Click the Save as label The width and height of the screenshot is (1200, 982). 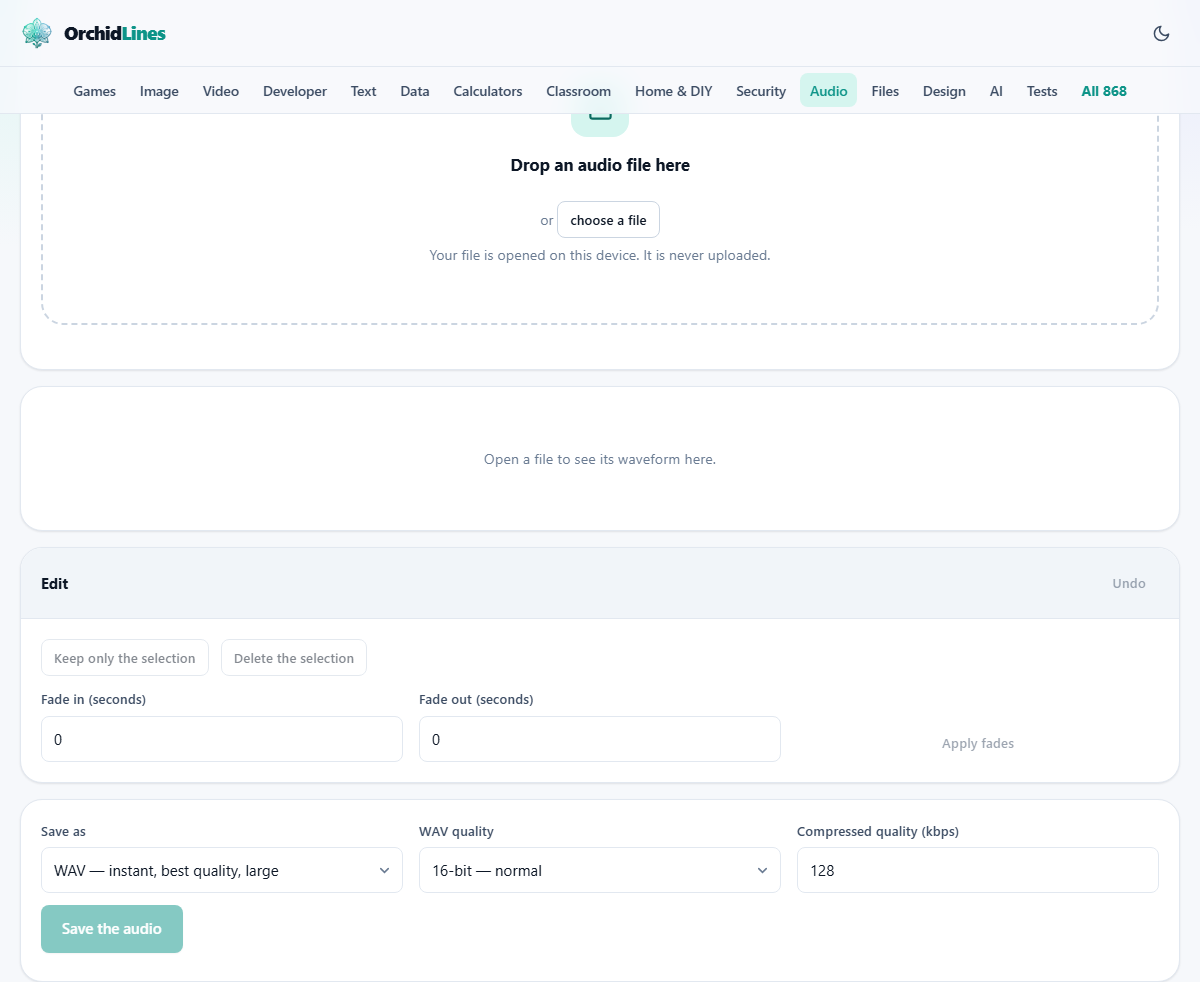click(x=63, y=831)
